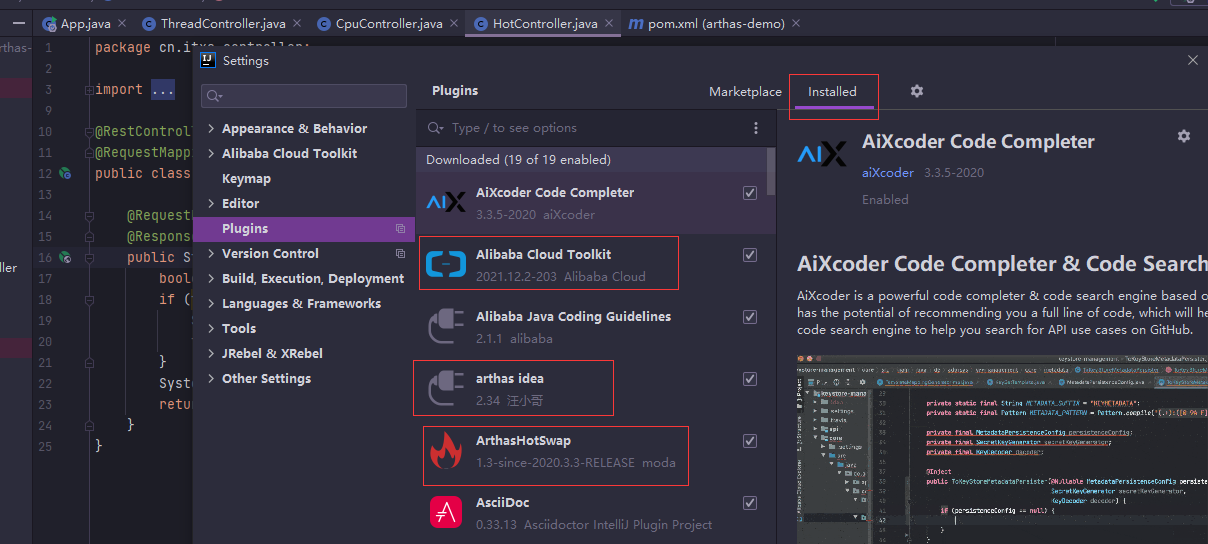Open the AiXcoder detail gear menu
The width and height of the screenshot is (1208, 544).
(1184, 136)
